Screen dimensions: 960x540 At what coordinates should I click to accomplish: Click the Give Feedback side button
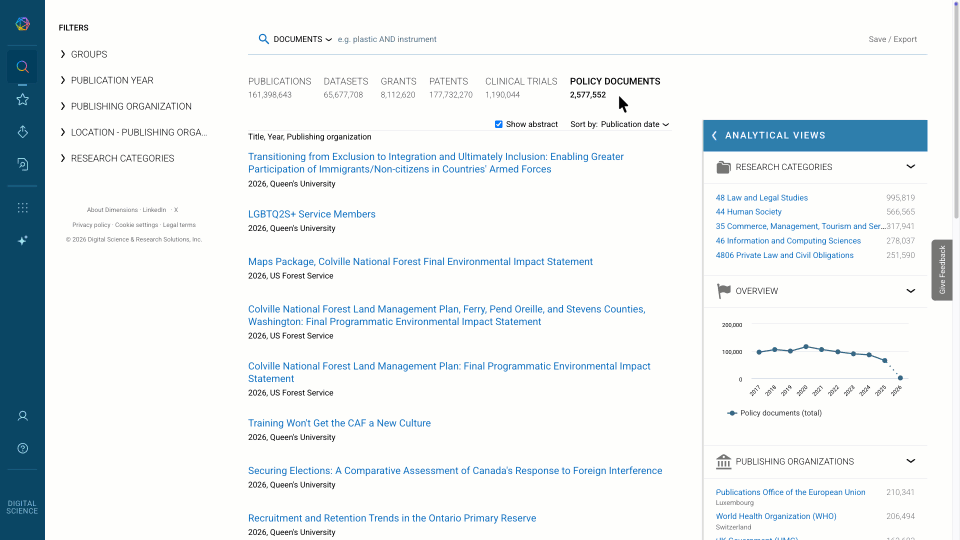pos(942,270)
